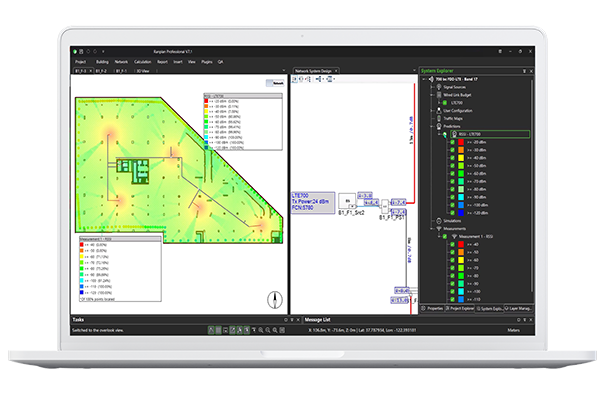604x394 pixels.
Task: Toggle the Measurement 1 - RSSI checkbox
Action: pos(445,236)
